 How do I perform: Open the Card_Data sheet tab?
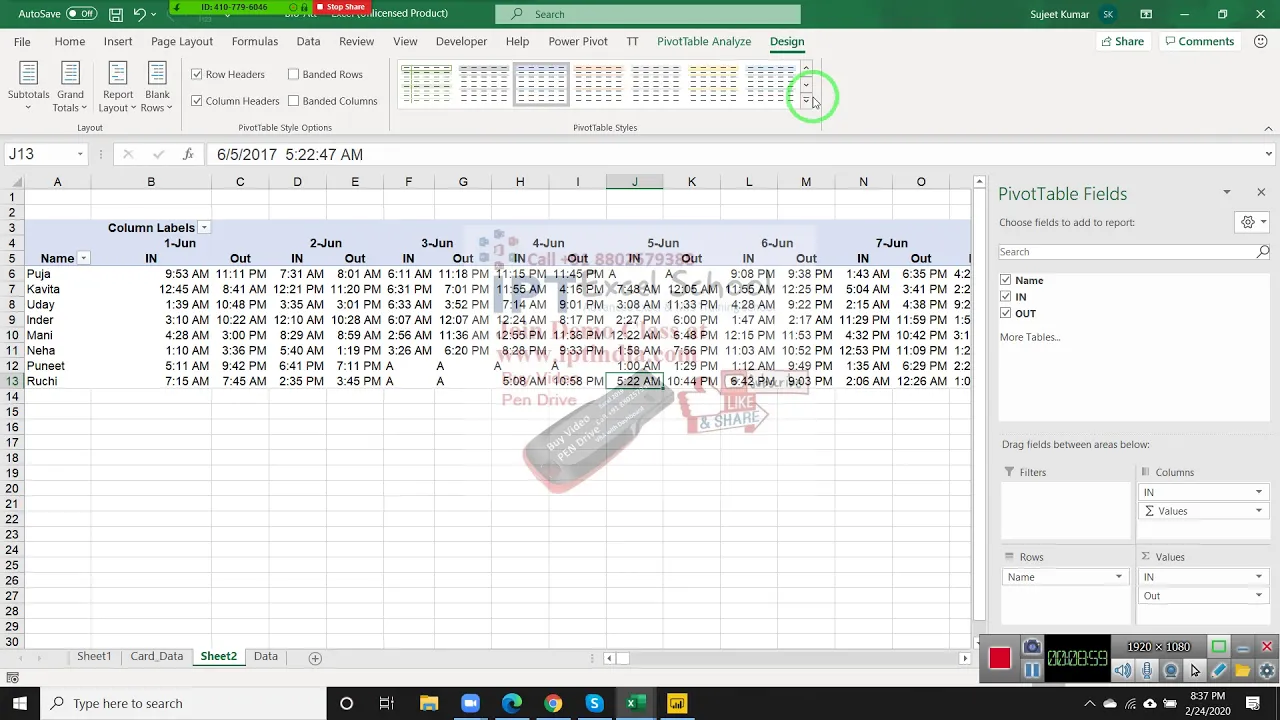click(157, 657)
